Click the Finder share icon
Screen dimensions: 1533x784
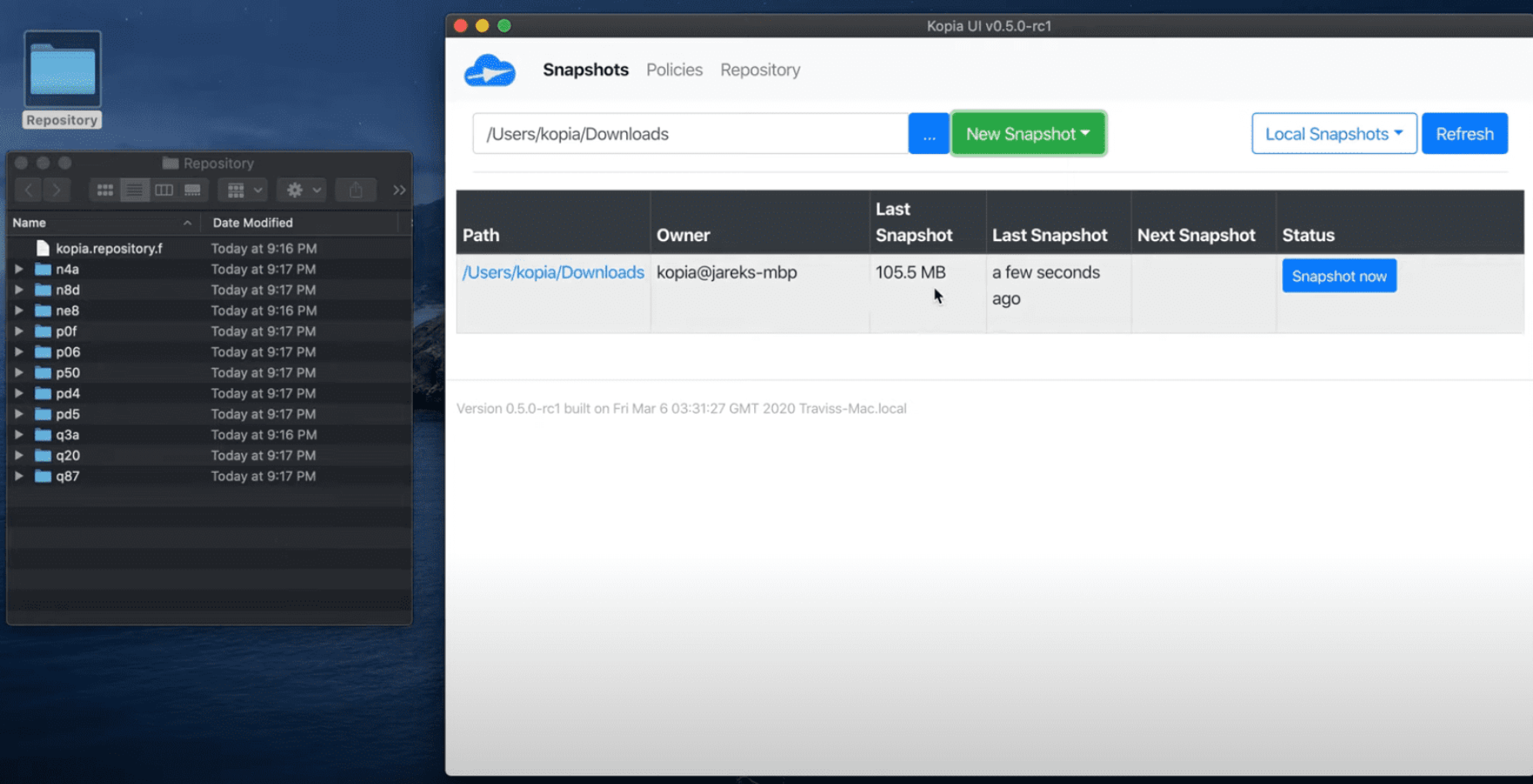pyautogui.click(x=356, y=189)
